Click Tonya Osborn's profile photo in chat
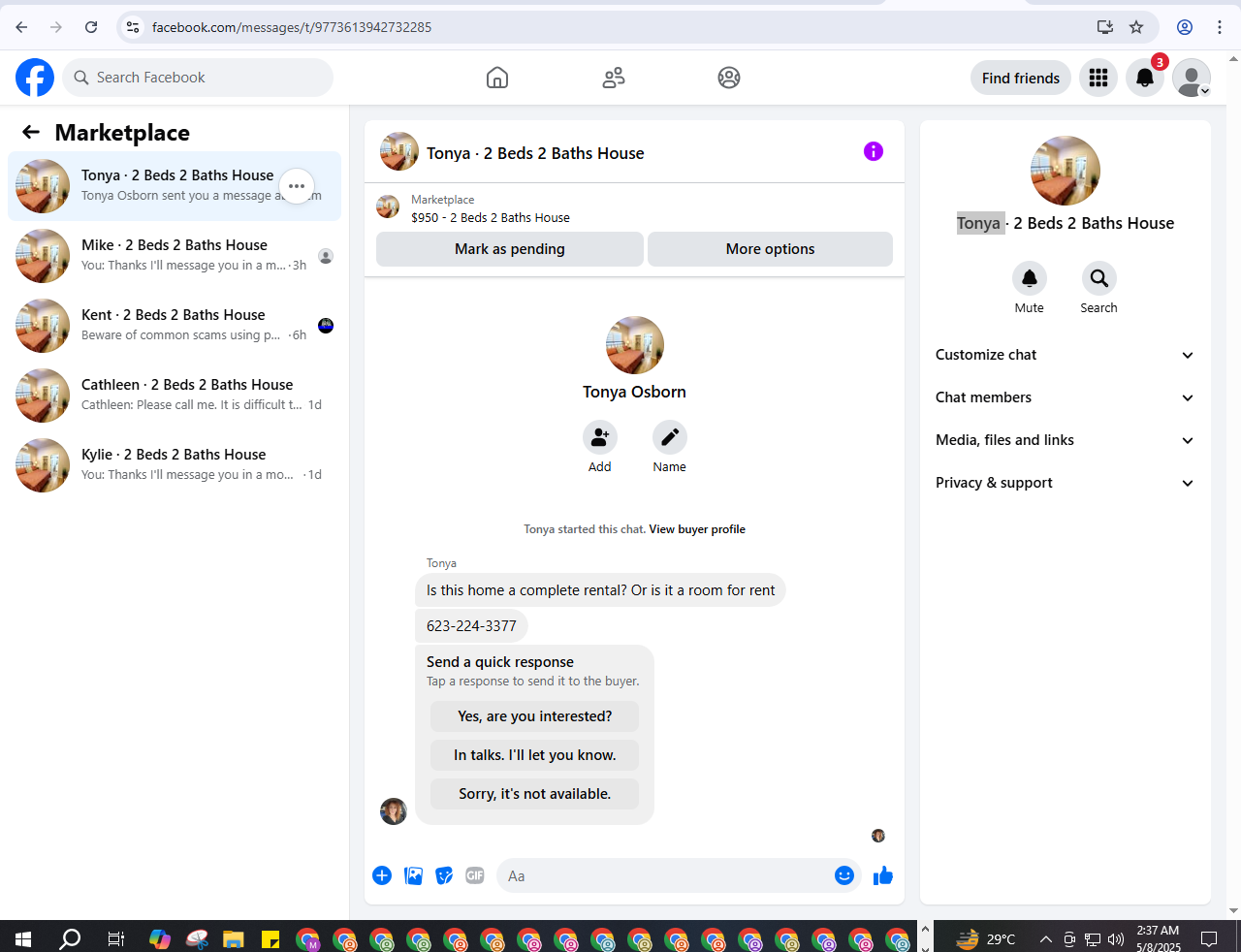This screenshot has width=1241, height=952. pyautogui.click(x=635, y=345)
